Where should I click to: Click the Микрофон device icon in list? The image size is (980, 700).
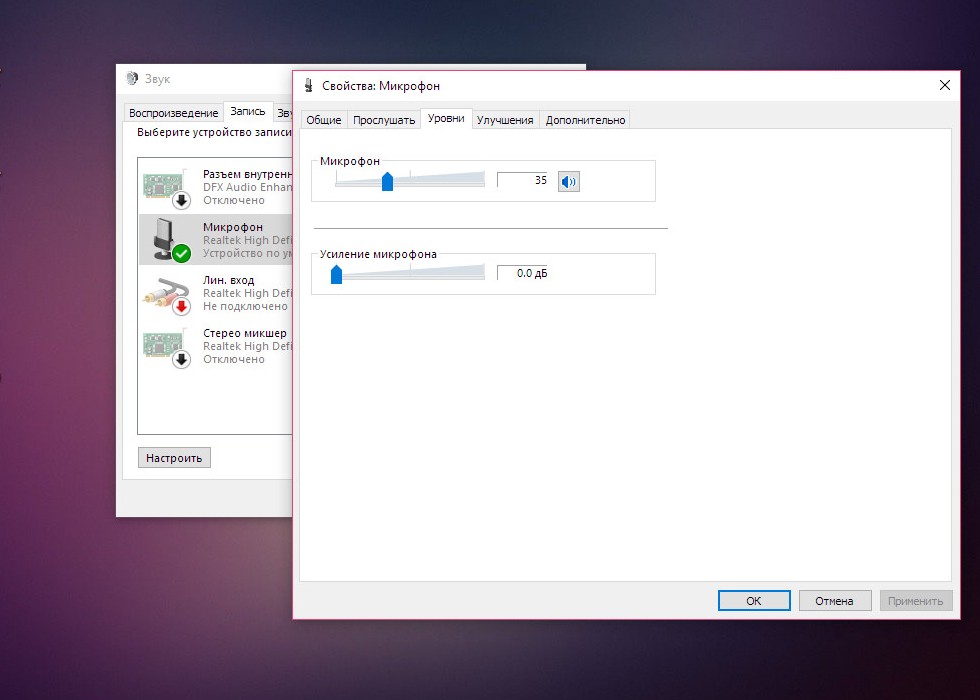point(166,240)
